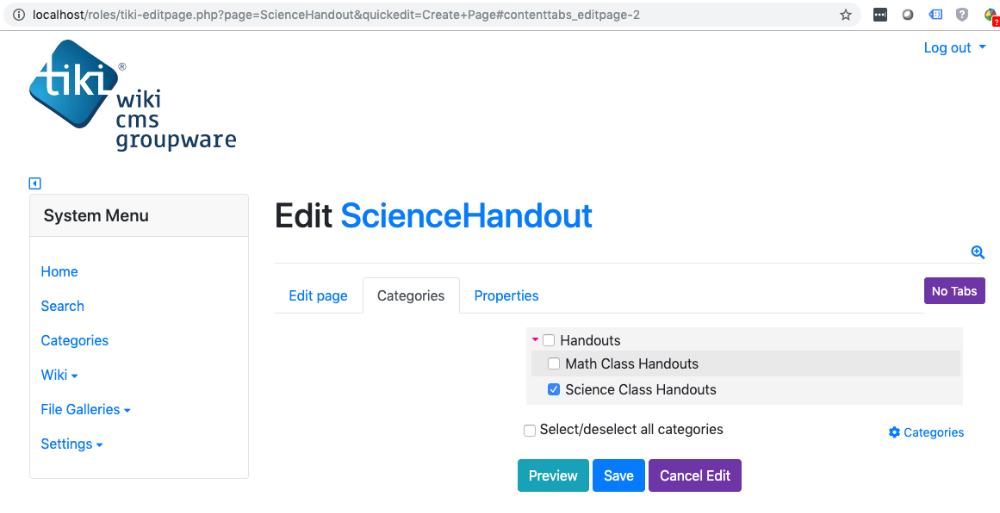Click the magnifier zoom icon below the title
The image size is (1000, 513).
[978, 252]
